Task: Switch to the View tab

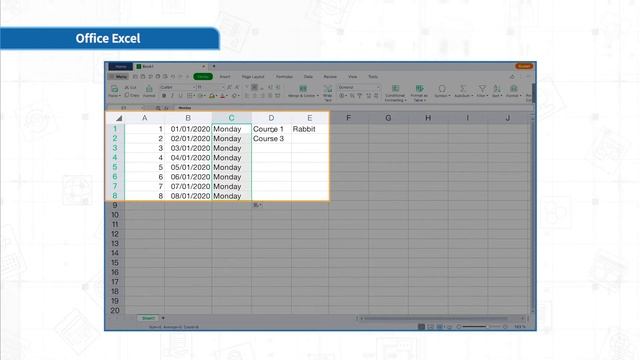Action: coord(353,77)
